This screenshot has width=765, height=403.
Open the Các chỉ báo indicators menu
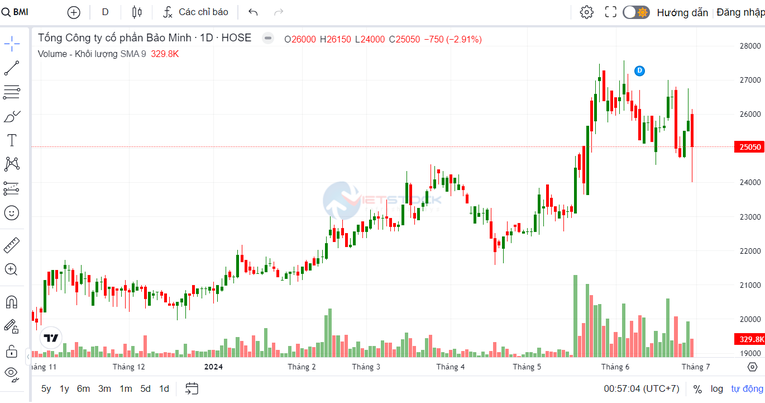pyautogui.click(x=196, y=12)
